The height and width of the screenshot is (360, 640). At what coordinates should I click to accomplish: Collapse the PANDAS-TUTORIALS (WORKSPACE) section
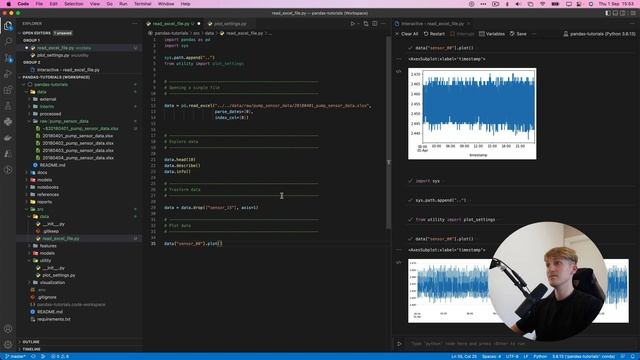point(80,77)
